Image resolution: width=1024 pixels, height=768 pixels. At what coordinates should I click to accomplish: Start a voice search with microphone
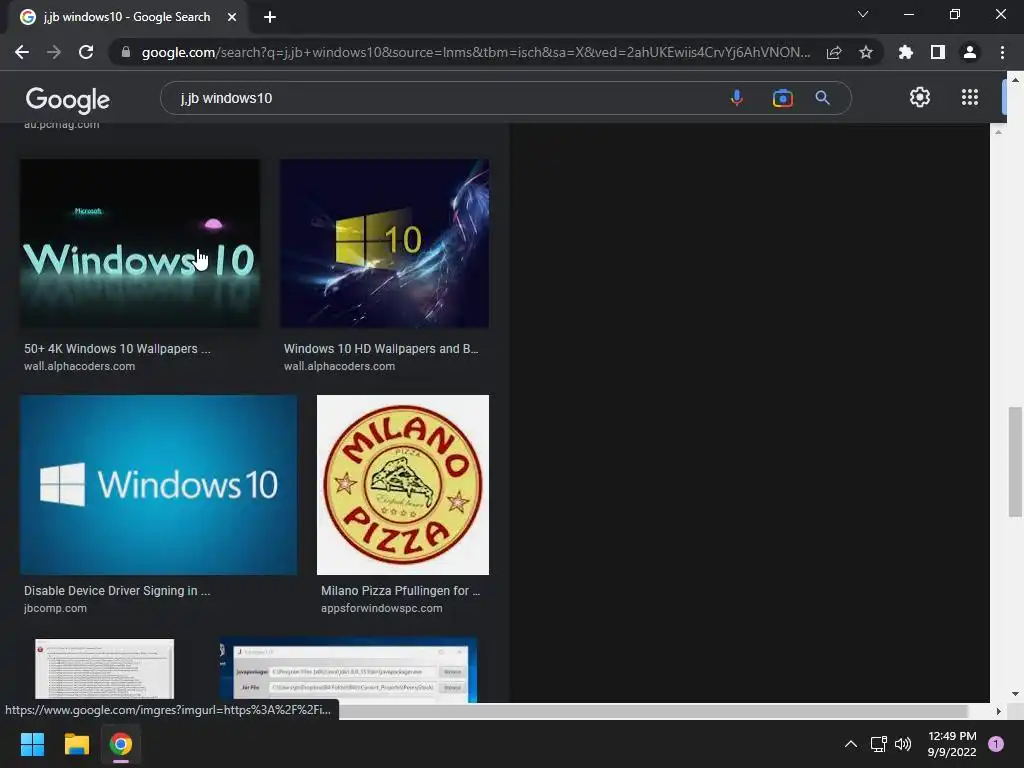(737, 98)
